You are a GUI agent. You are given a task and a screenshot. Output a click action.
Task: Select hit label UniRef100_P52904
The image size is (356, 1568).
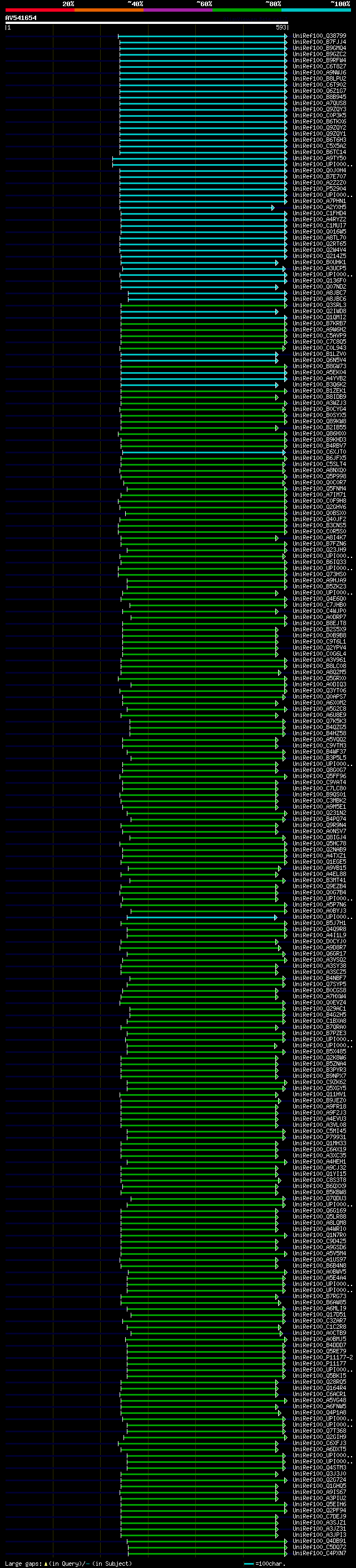[319, 189]
